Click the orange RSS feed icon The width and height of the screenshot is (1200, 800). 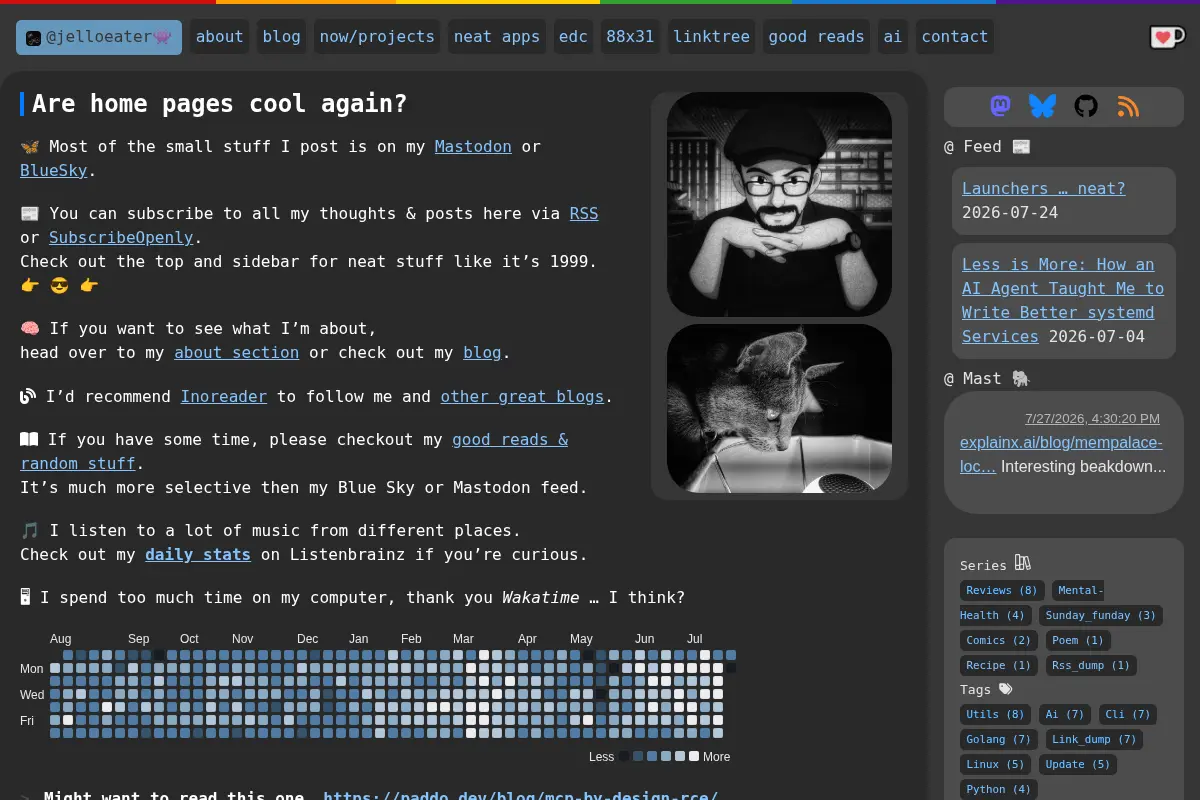click(1128, 106)
